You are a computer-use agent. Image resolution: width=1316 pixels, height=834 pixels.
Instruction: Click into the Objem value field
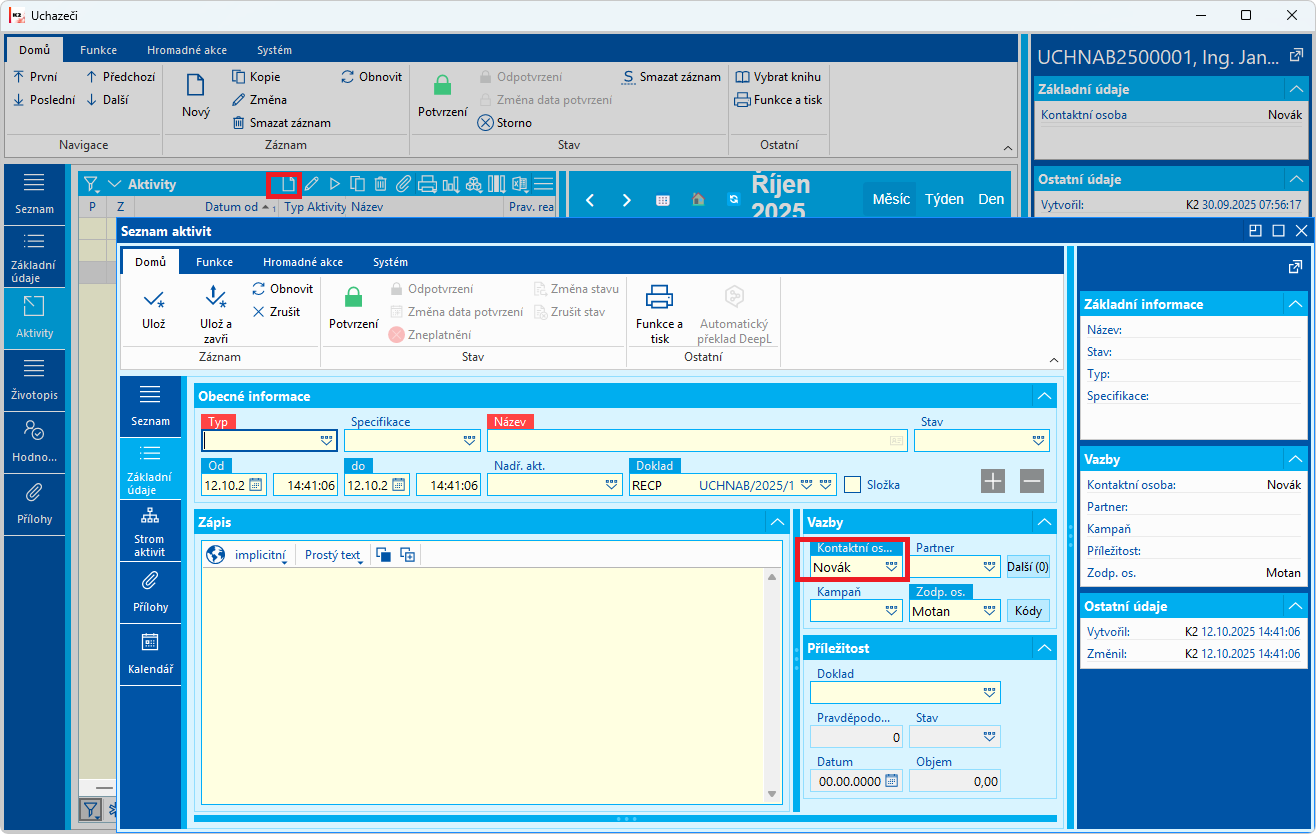click(955, 781)
